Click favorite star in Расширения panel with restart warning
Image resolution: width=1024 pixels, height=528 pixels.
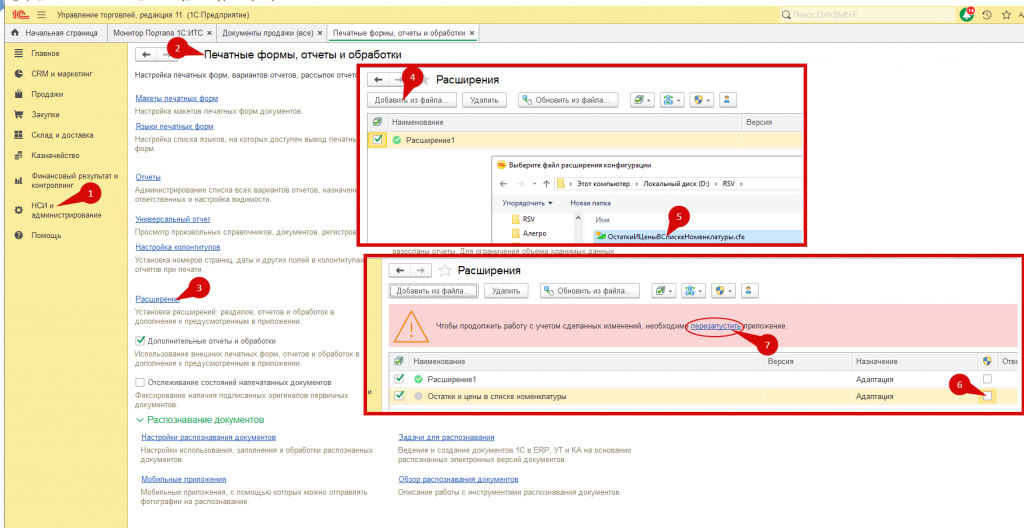pos(445,270)
